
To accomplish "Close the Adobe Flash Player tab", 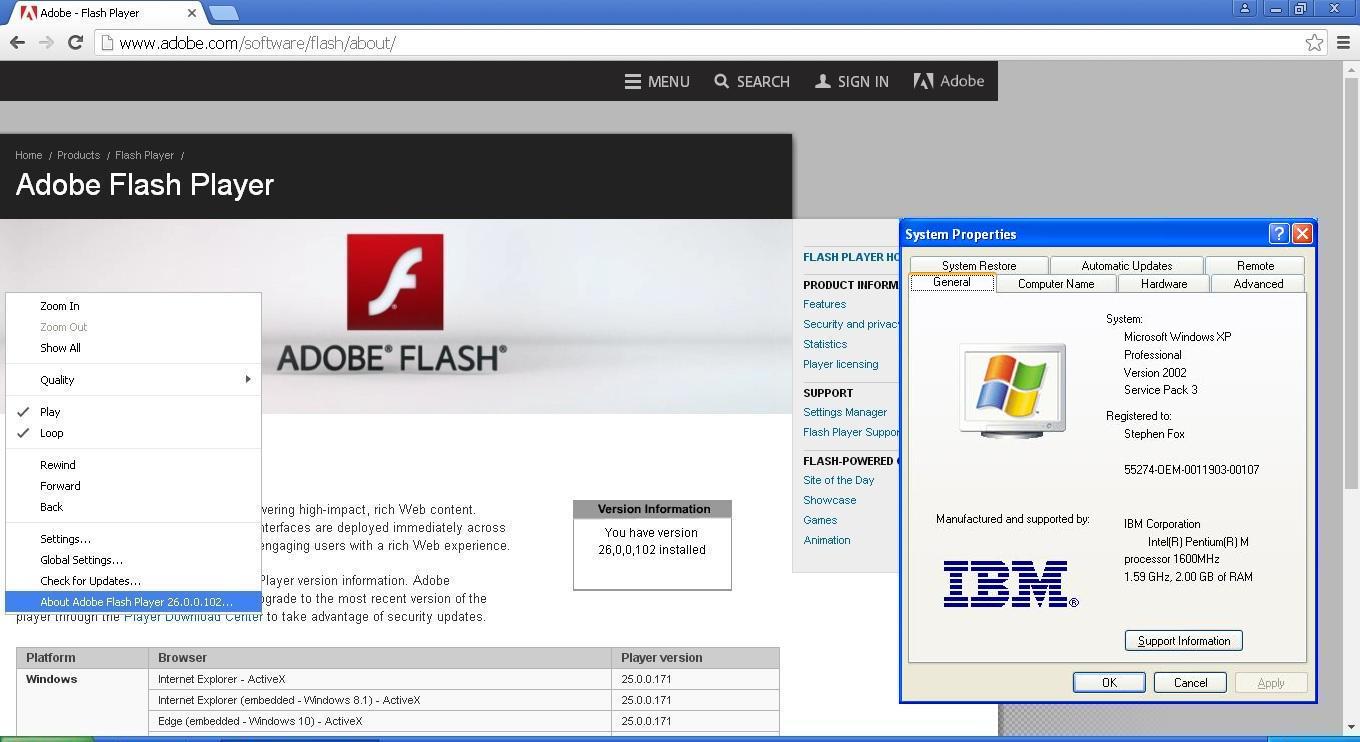I will pos(192,13).
